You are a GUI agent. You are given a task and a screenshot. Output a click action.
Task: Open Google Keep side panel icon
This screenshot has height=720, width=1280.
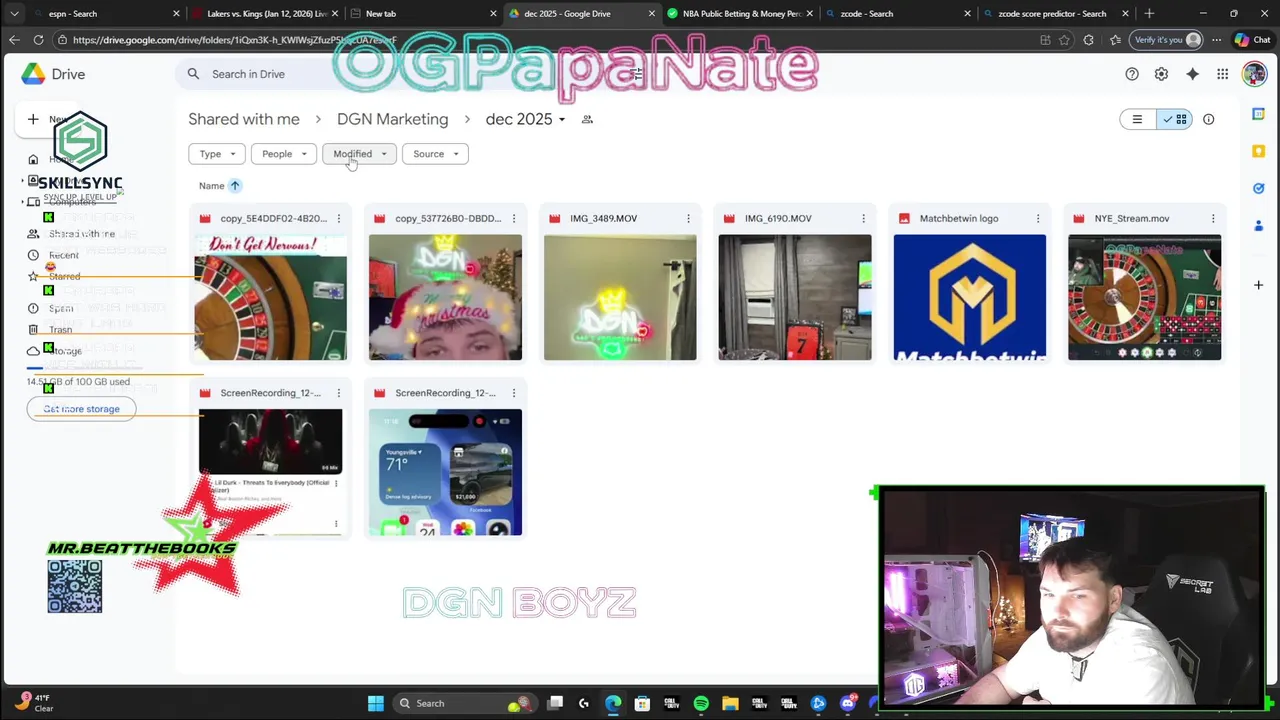pos(1259,151)
